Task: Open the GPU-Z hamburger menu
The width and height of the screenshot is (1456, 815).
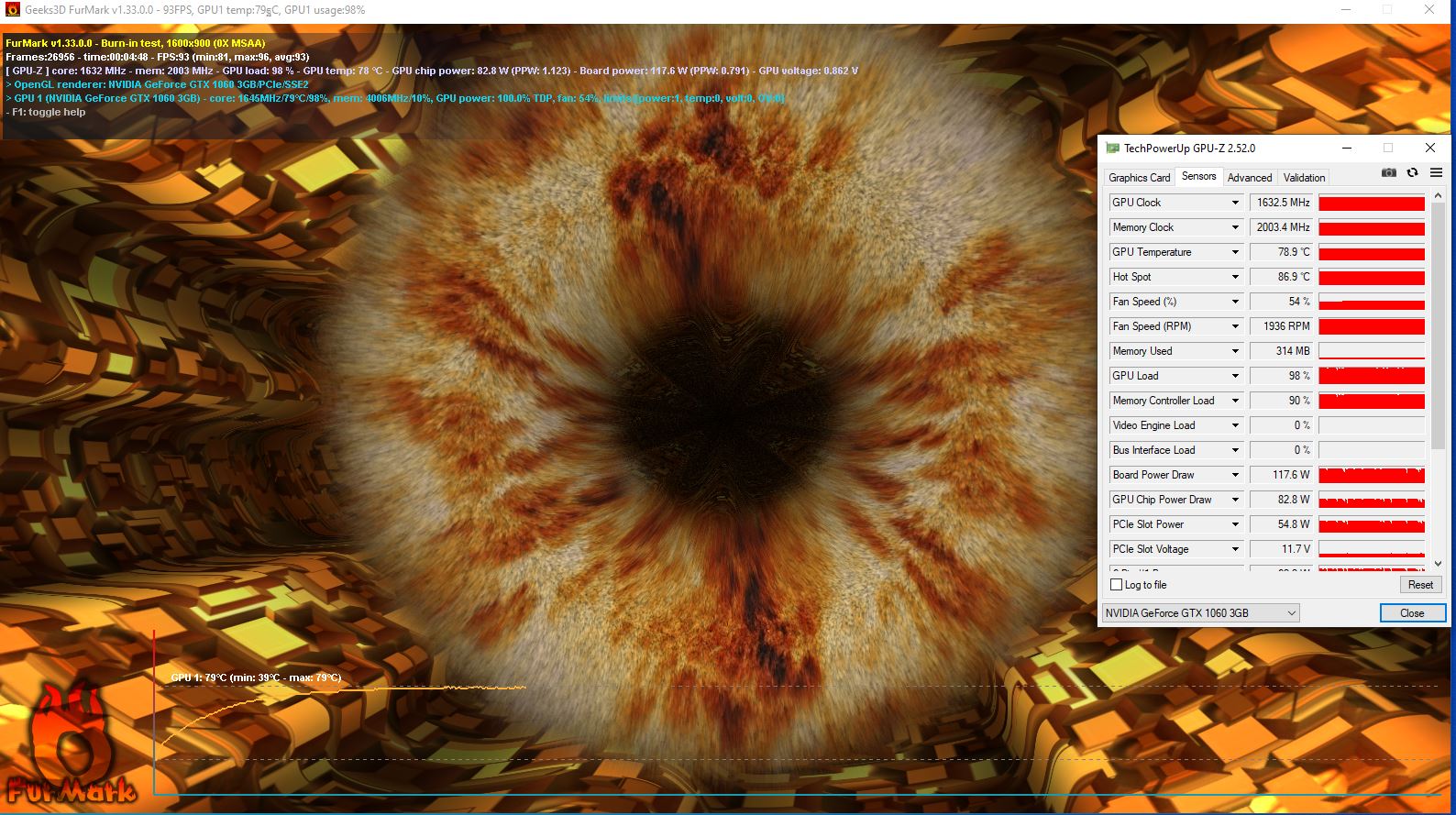Action: click(x=1436, y=172)
